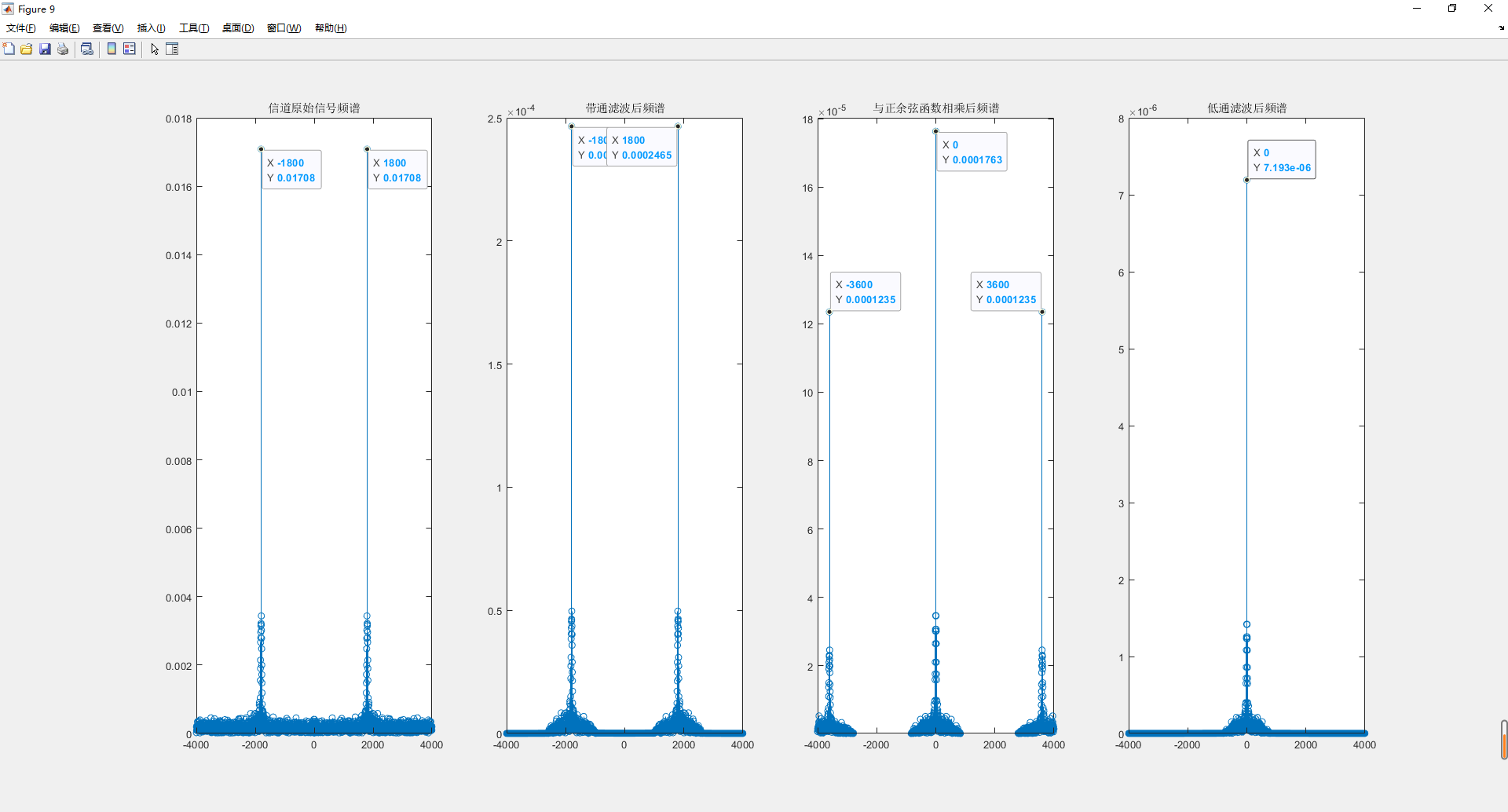Click the 3600 peak marker in third plot
1508x812 pixels.
[x=1042, y=313]
